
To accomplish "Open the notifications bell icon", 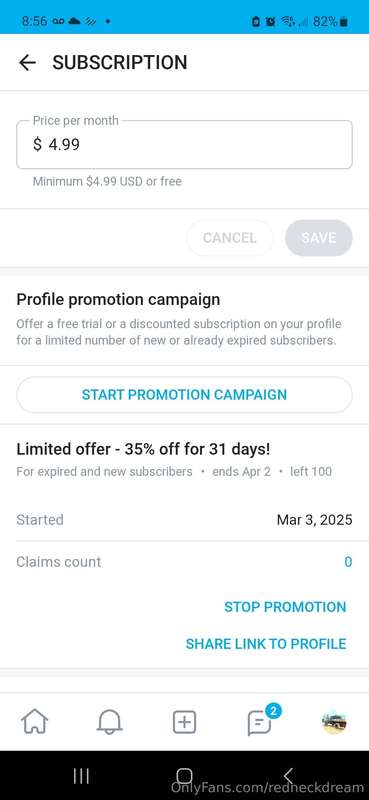I will point(109,722).
